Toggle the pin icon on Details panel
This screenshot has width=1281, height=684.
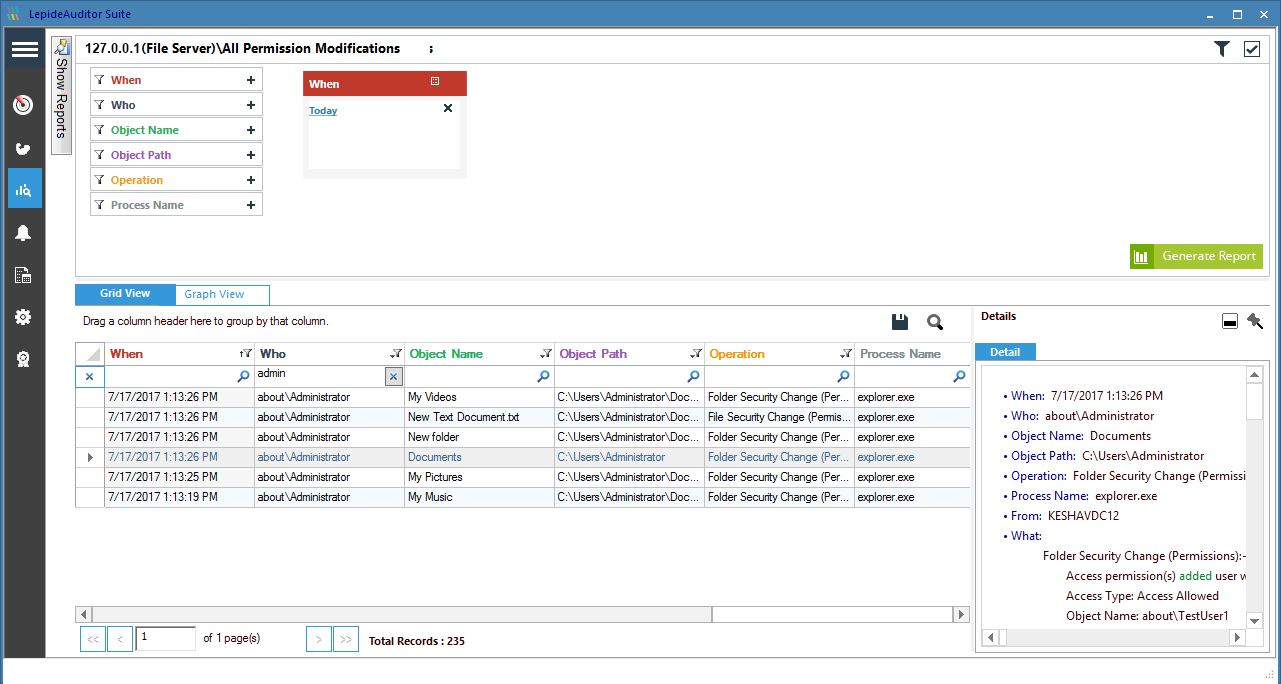pos(1255,321)
